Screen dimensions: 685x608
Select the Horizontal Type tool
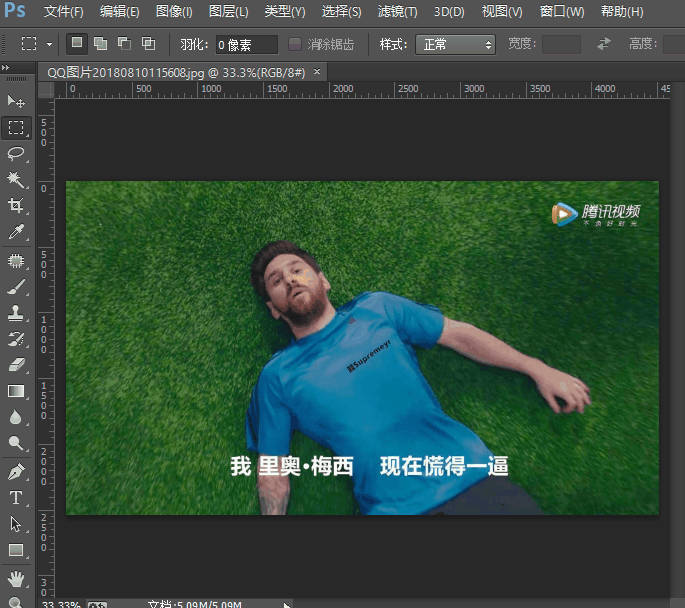[x=16, y=497]
